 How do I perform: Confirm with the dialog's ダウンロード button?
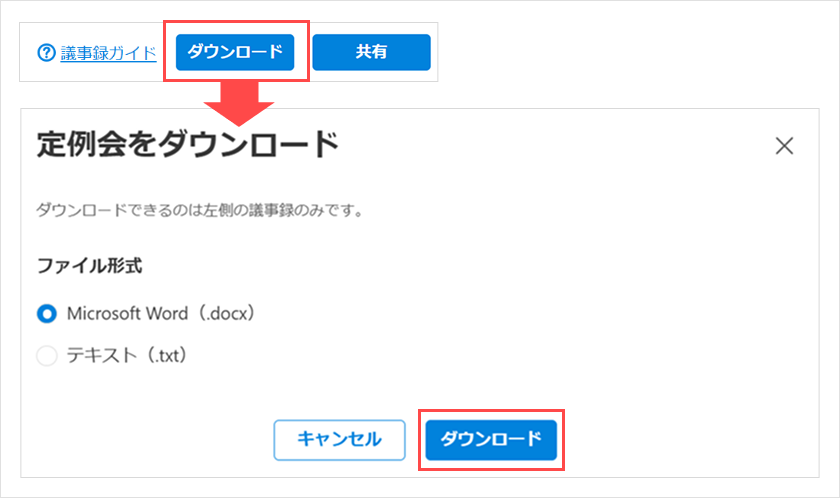point(491,439)
